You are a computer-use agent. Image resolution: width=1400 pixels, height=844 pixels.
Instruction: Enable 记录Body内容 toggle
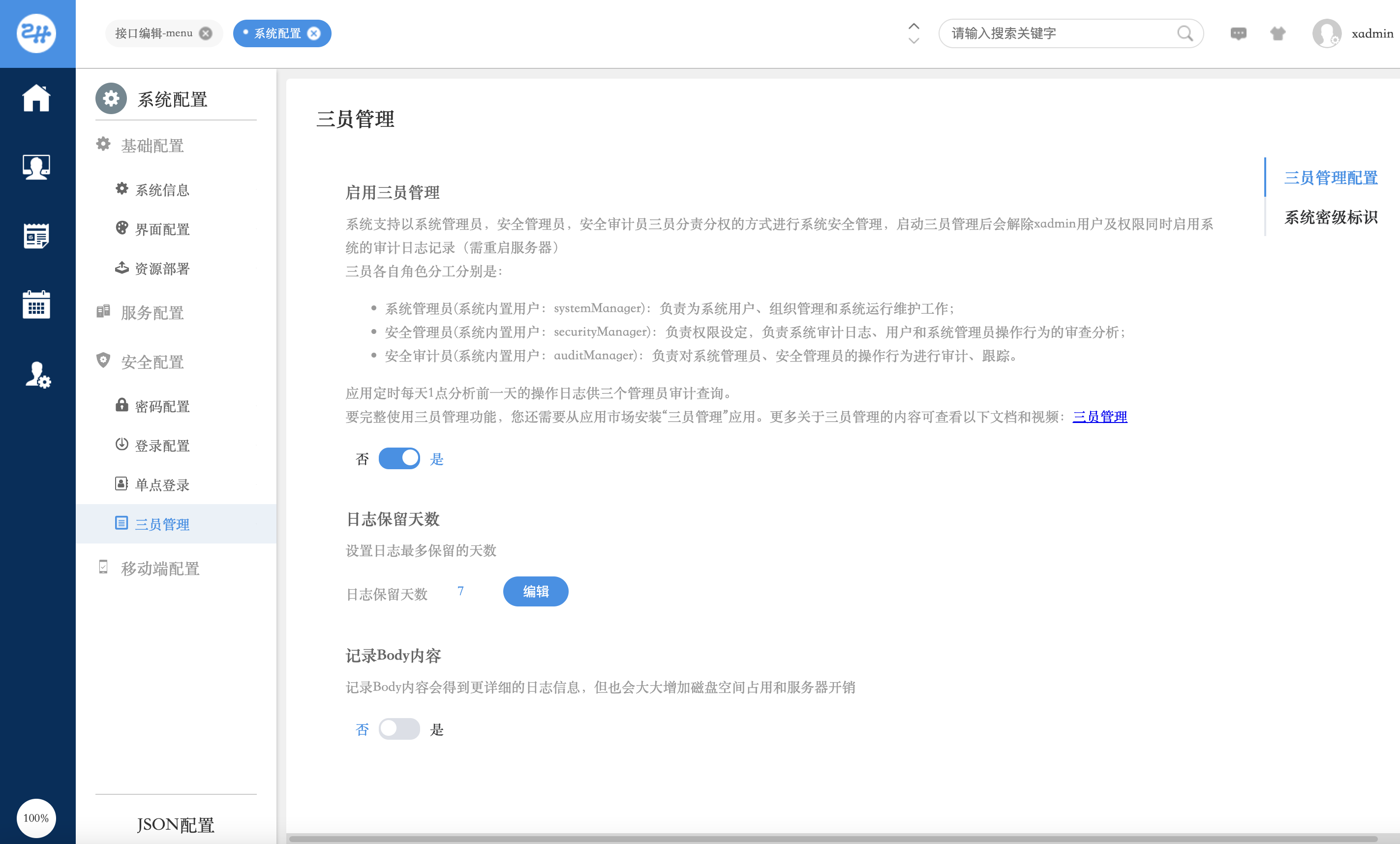click(x=399, y=729)
